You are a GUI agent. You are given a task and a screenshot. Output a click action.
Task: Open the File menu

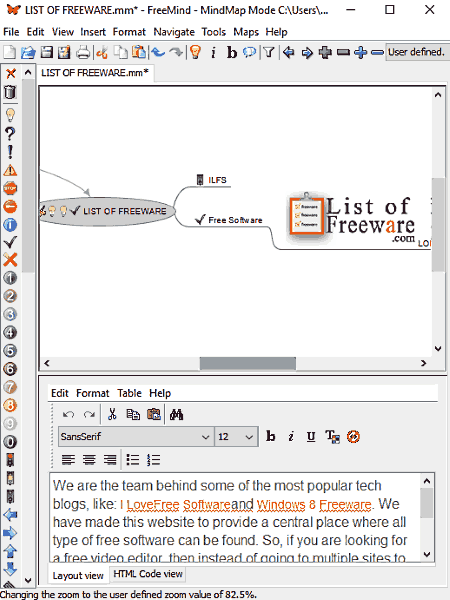[x=11, y=32]
